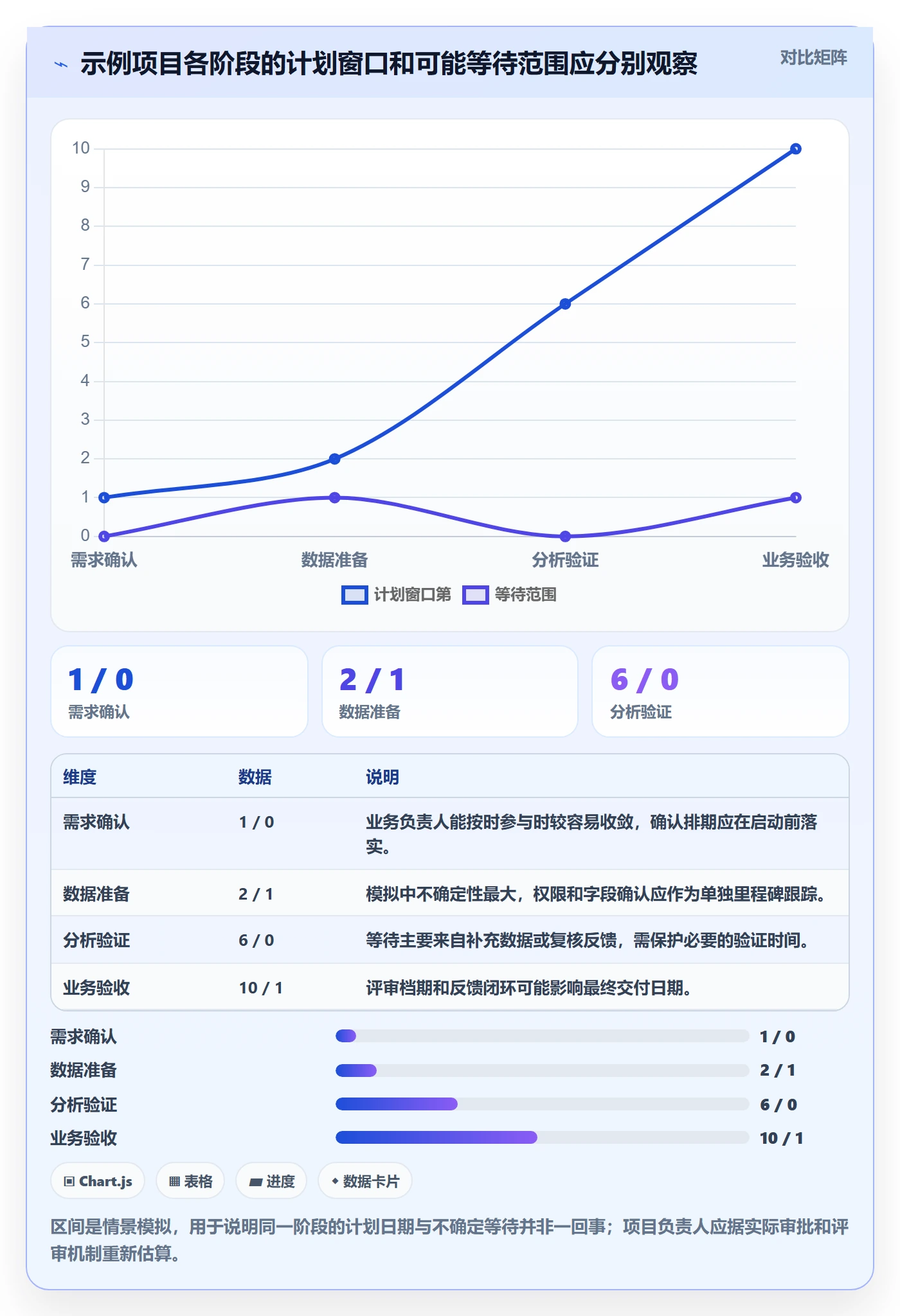Select the 1 / 0 需求确认 data card
This screenshot has width=900, height=1316.
(179, 691)
